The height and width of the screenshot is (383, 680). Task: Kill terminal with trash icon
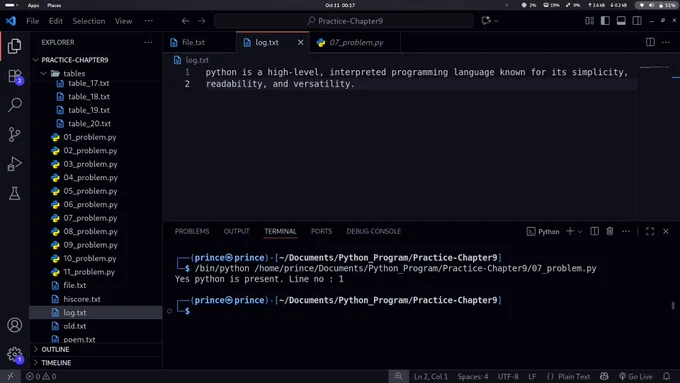coord(610,231)
